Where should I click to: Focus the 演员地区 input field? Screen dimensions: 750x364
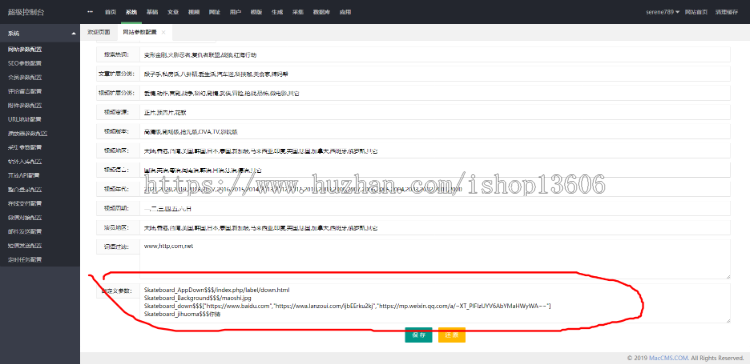(435, 228)
